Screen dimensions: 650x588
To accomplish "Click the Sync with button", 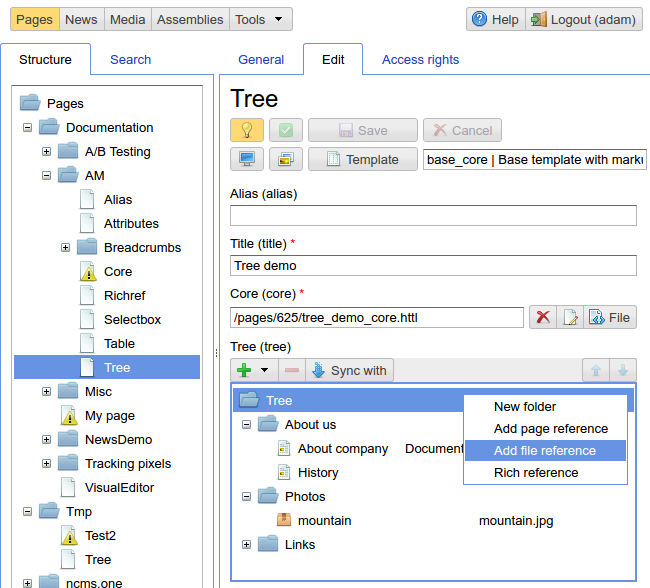I will click(349, 370).
